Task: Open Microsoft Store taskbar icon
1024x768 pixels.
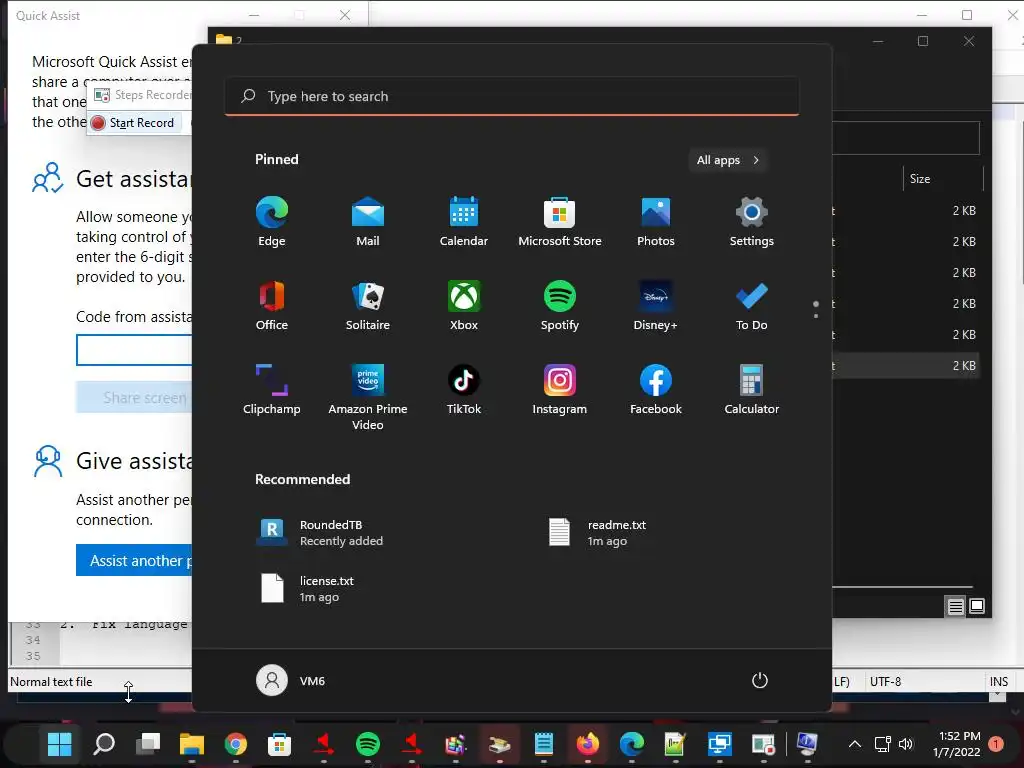Action: (280, 744)
